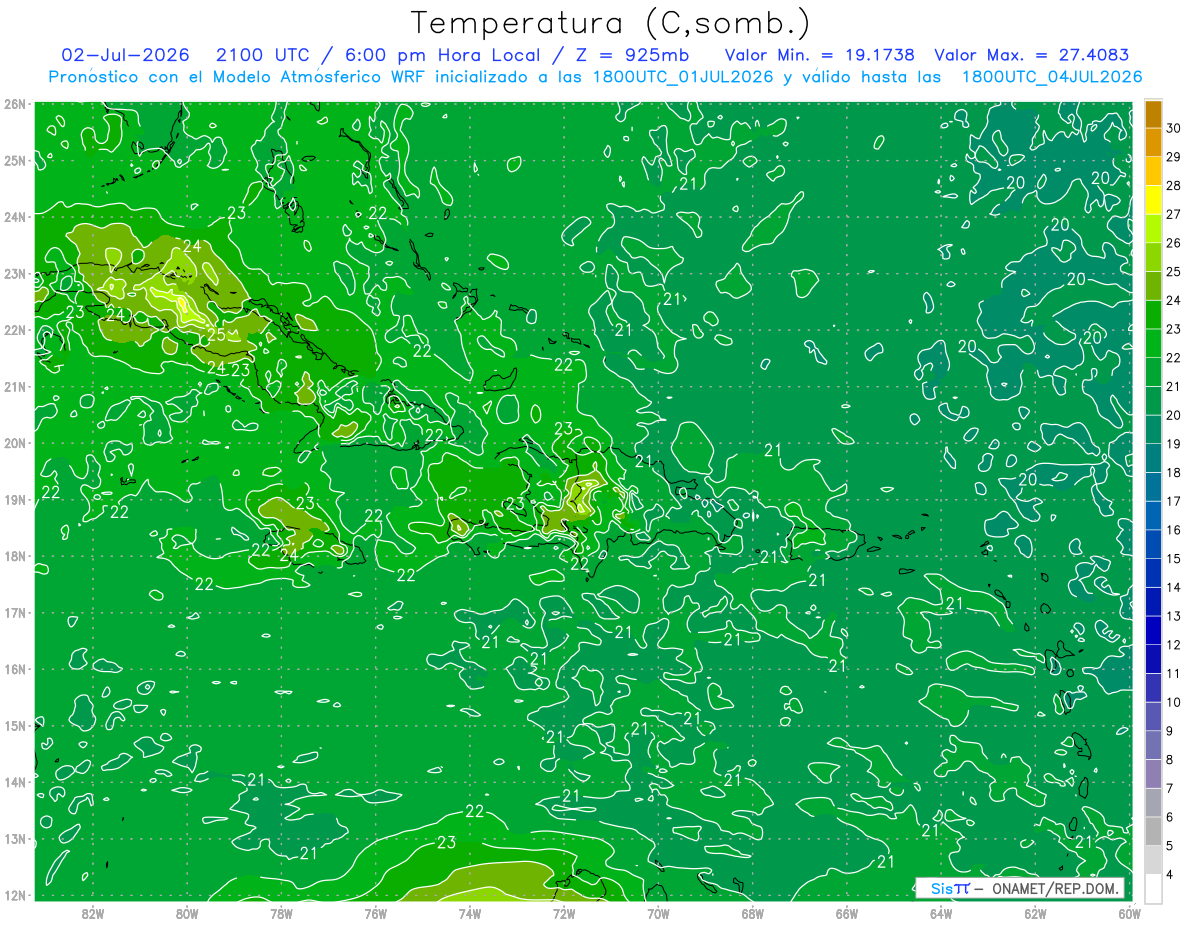The image size is (1200, 927).
Task: Click the yellow legend swatch between 27 and 28
Action: [1153, 199]
